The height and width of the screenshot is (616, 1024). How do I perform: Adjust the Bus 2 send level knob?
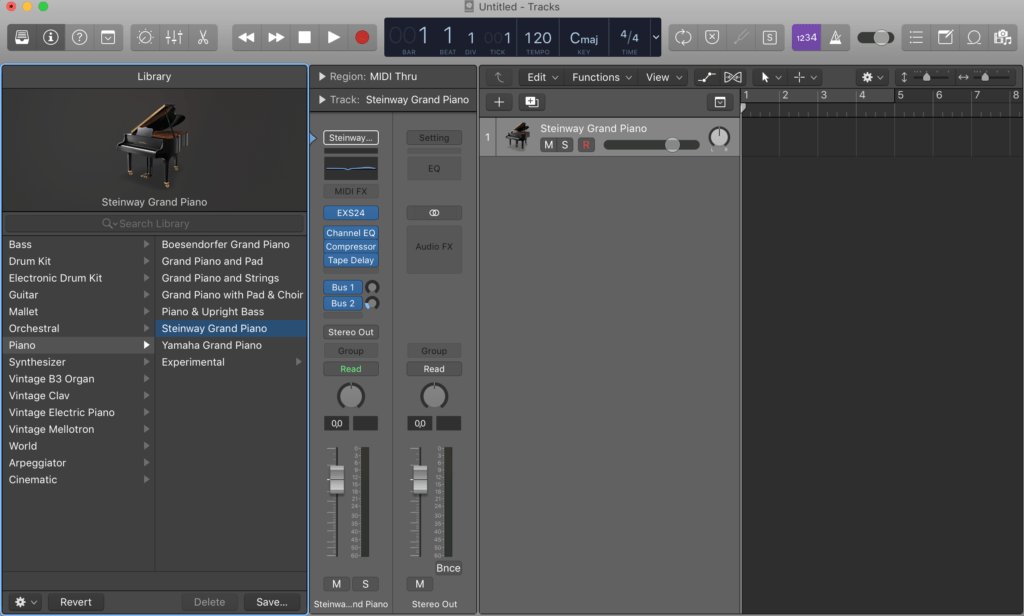[x=372, y=303]
